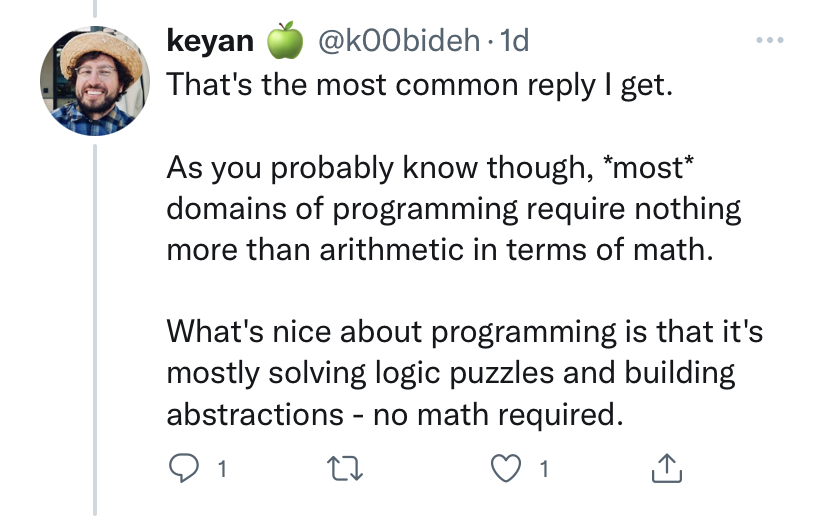828x522 pixels.
Task: Click the thread line below the avatar
Action: pyautogui.click(x=96, y=330)
